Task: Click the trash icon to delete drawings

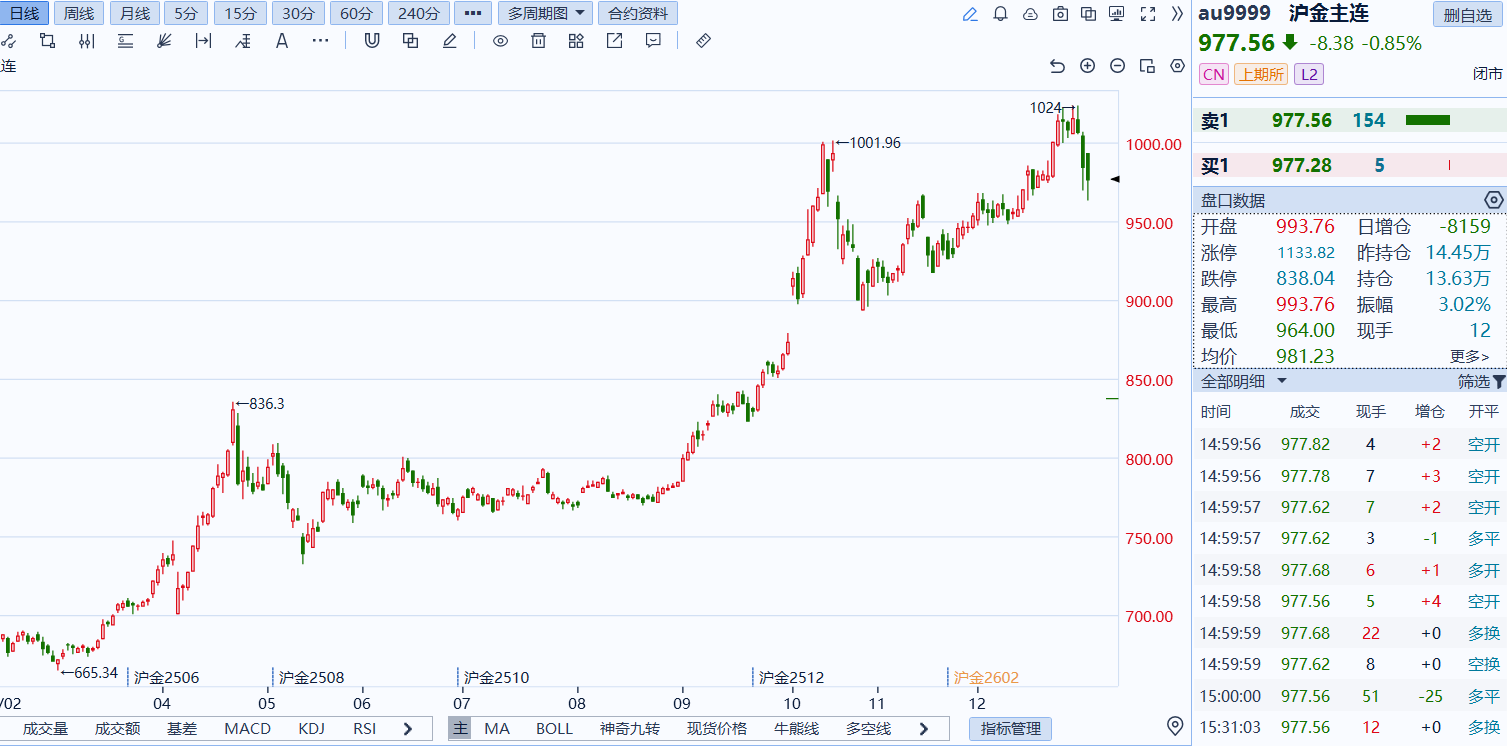Action: coord(538,40)
